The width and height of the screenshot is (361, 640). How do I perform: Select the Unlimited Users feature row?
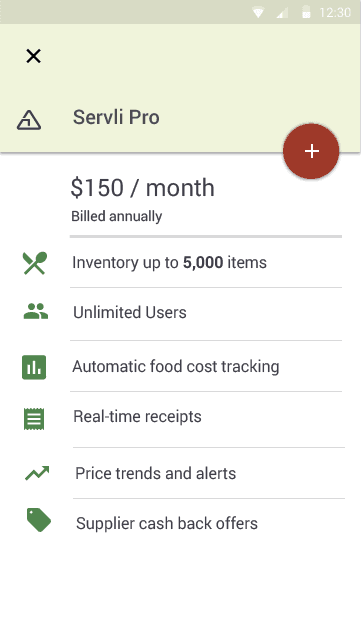coord(180,313)
